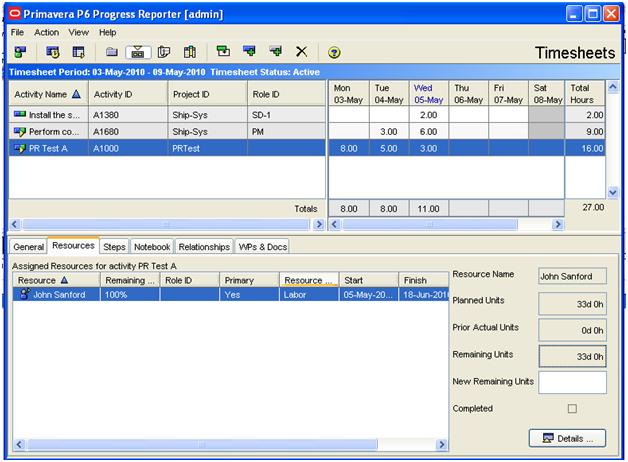The height and width of the screenshot is (462, 628).
Task: Click the gray add plus toolbar icon
Action: coord(276,51)
